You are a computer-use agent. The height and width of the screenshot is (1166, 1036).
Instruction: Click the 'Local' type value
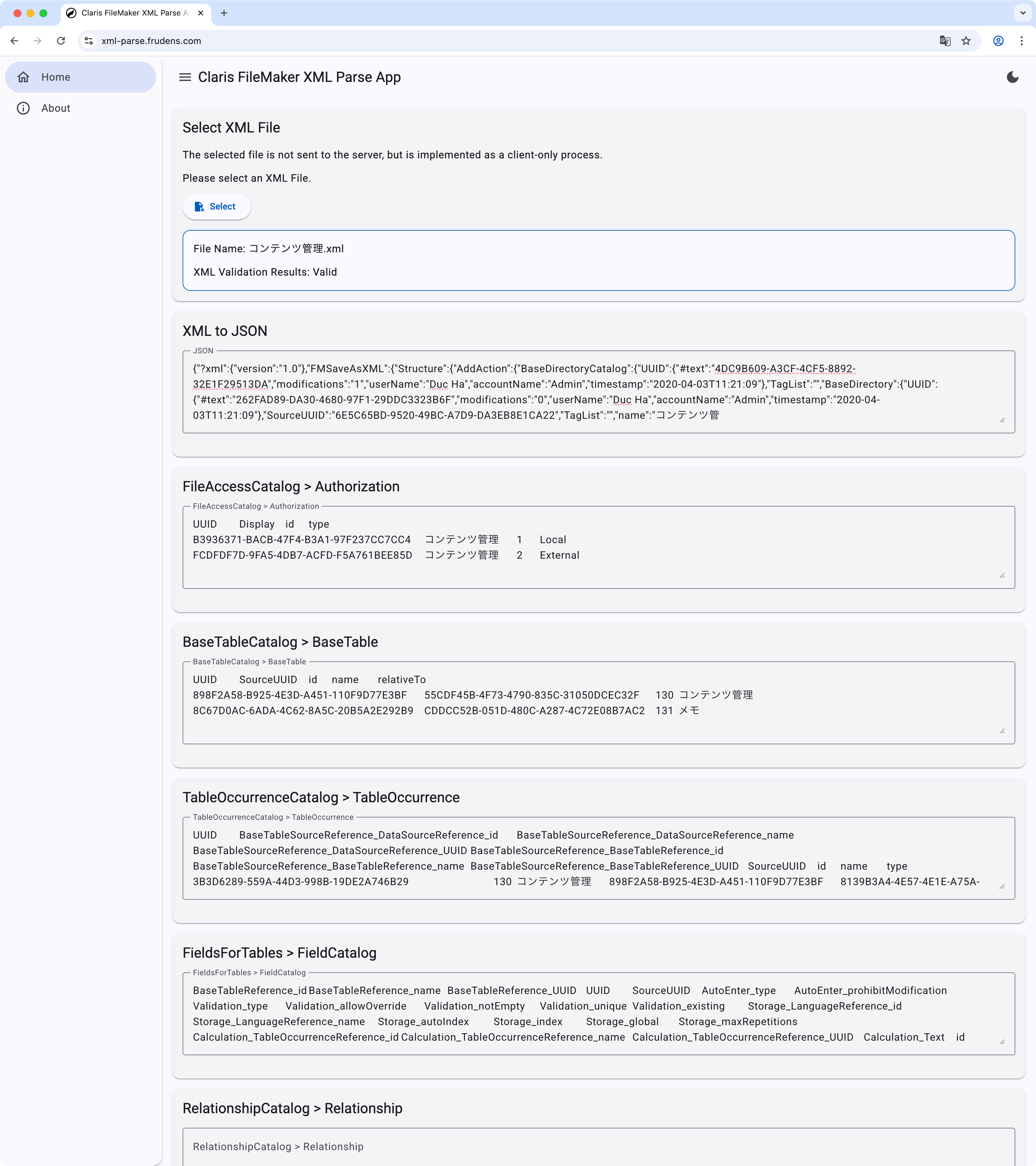553,540
